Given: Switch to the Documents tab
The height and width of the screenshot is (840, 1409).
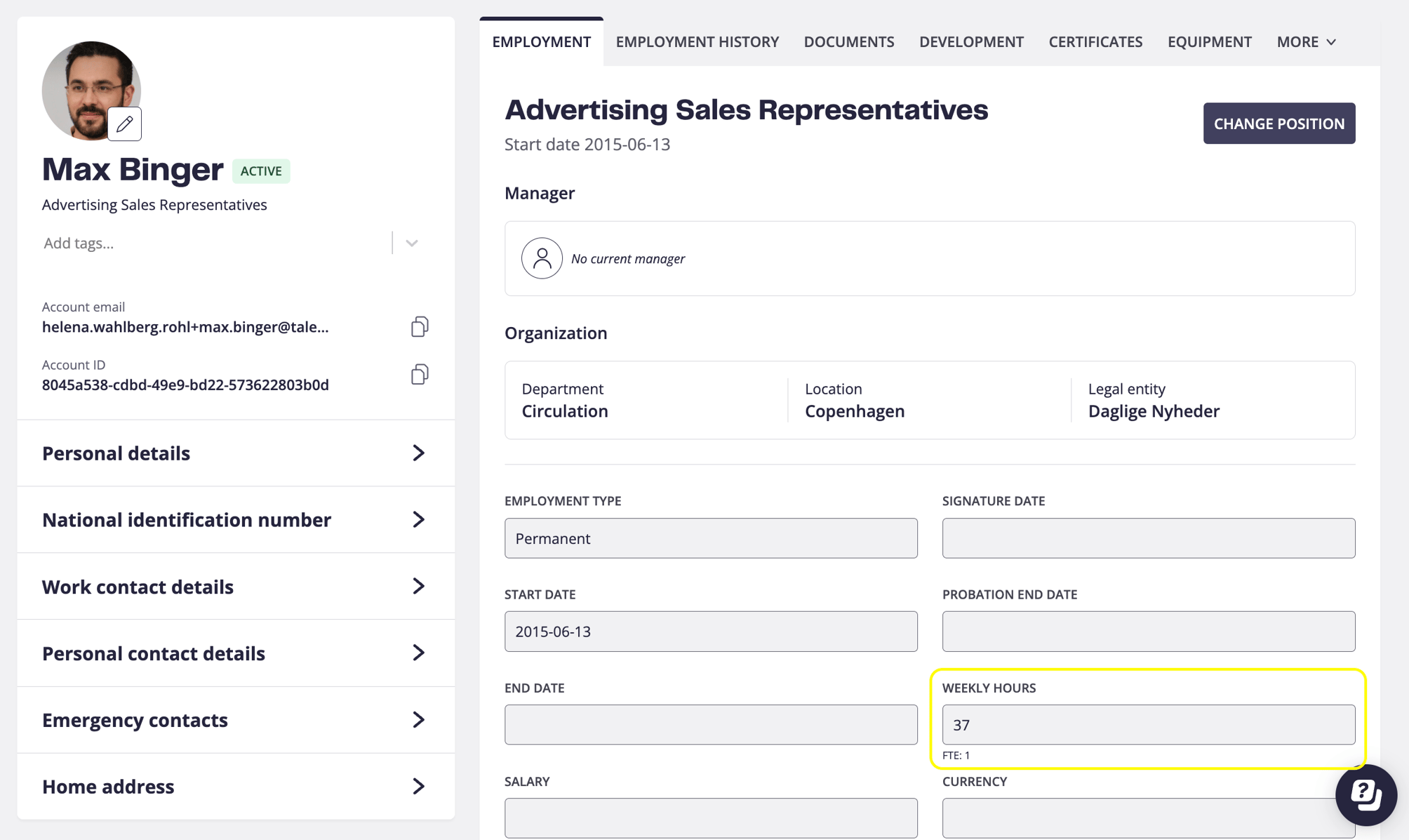Looking at the screenshot, I should tap(849, 41).
